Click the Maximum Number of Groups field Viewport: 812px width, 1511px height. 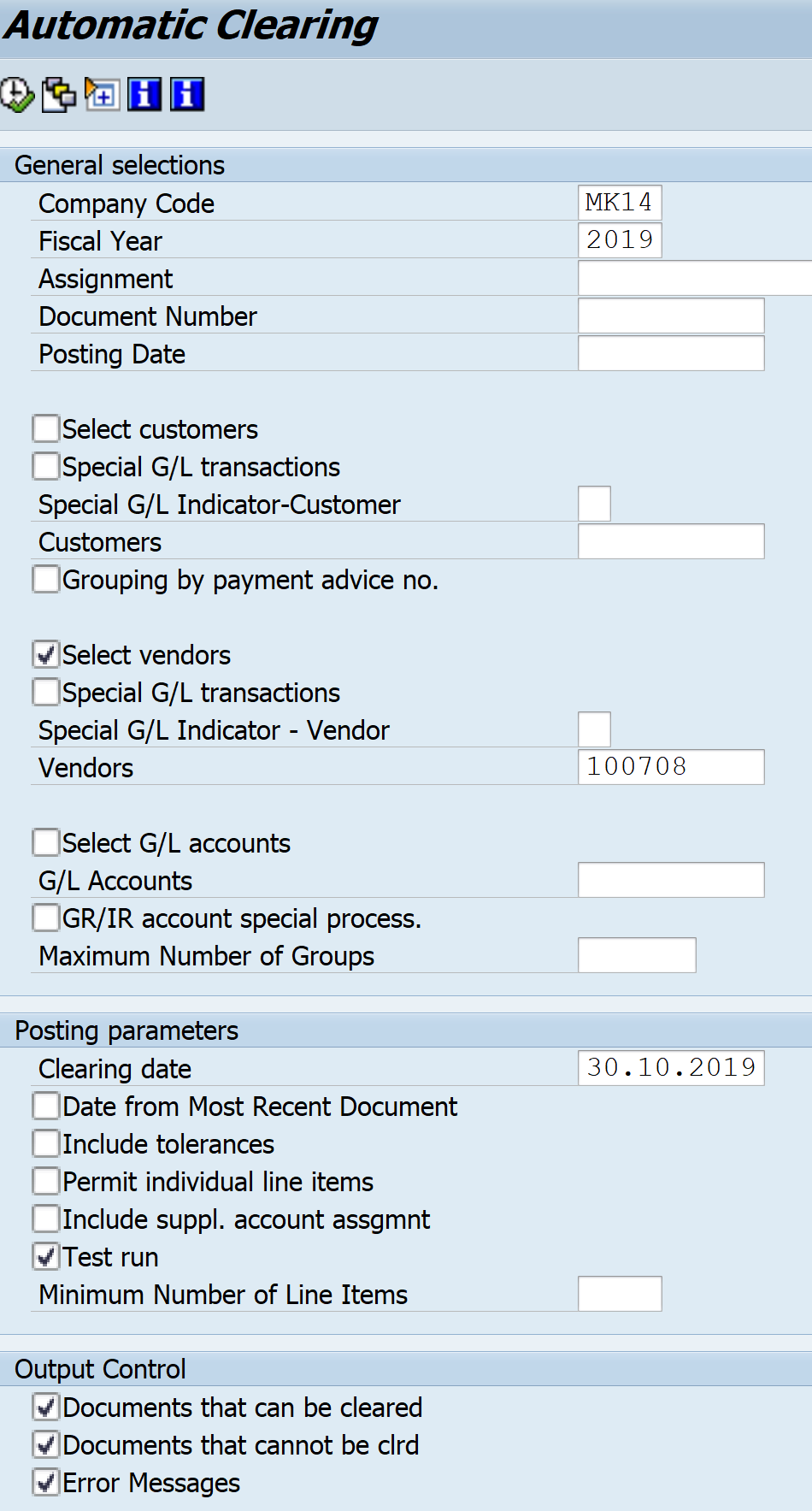click(636, 955)
